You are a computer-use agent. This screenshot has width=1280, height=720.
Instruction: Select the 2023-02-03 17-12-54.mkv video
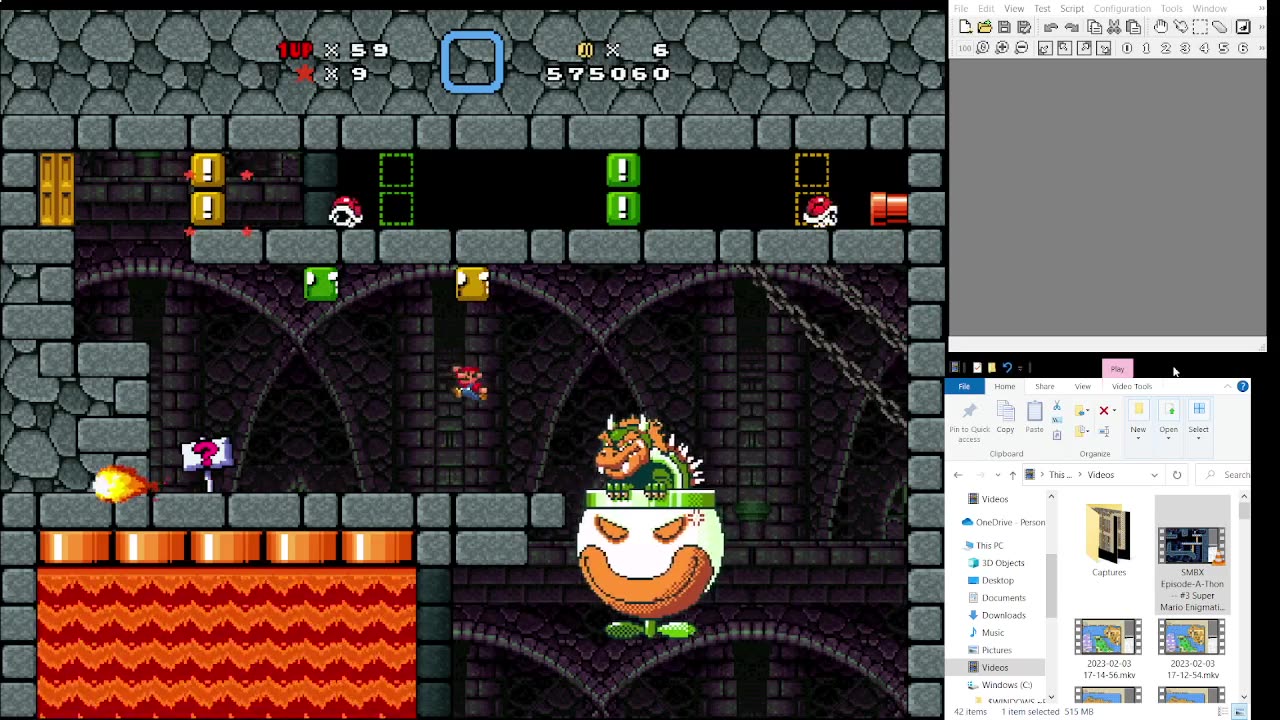tap(1191, 649)
